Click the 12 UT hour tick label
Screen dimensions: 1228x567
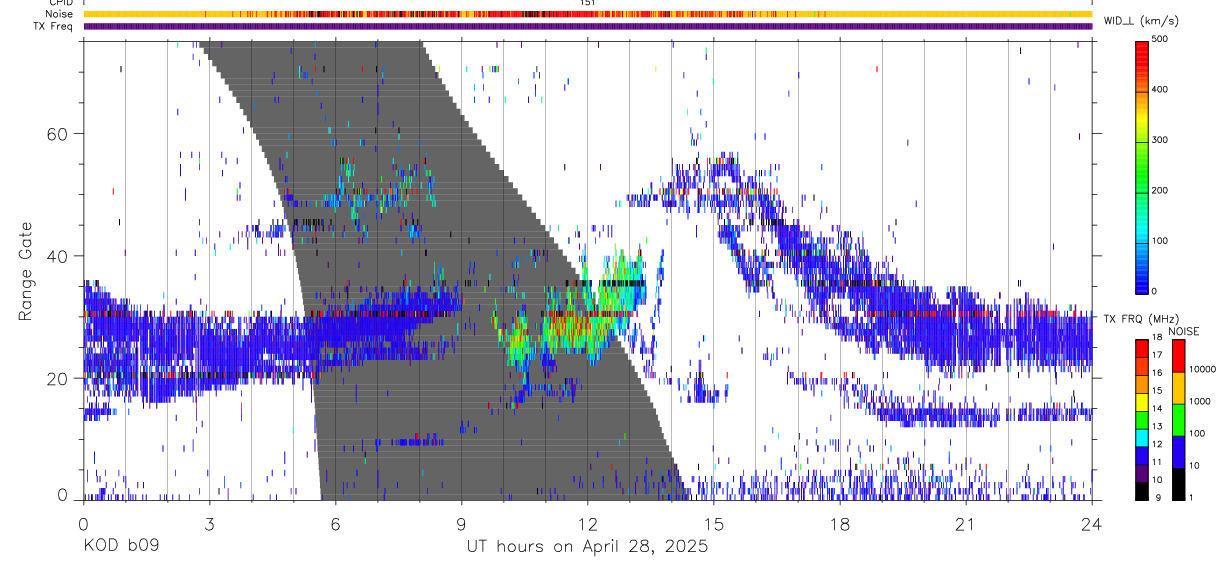[588, 524]
